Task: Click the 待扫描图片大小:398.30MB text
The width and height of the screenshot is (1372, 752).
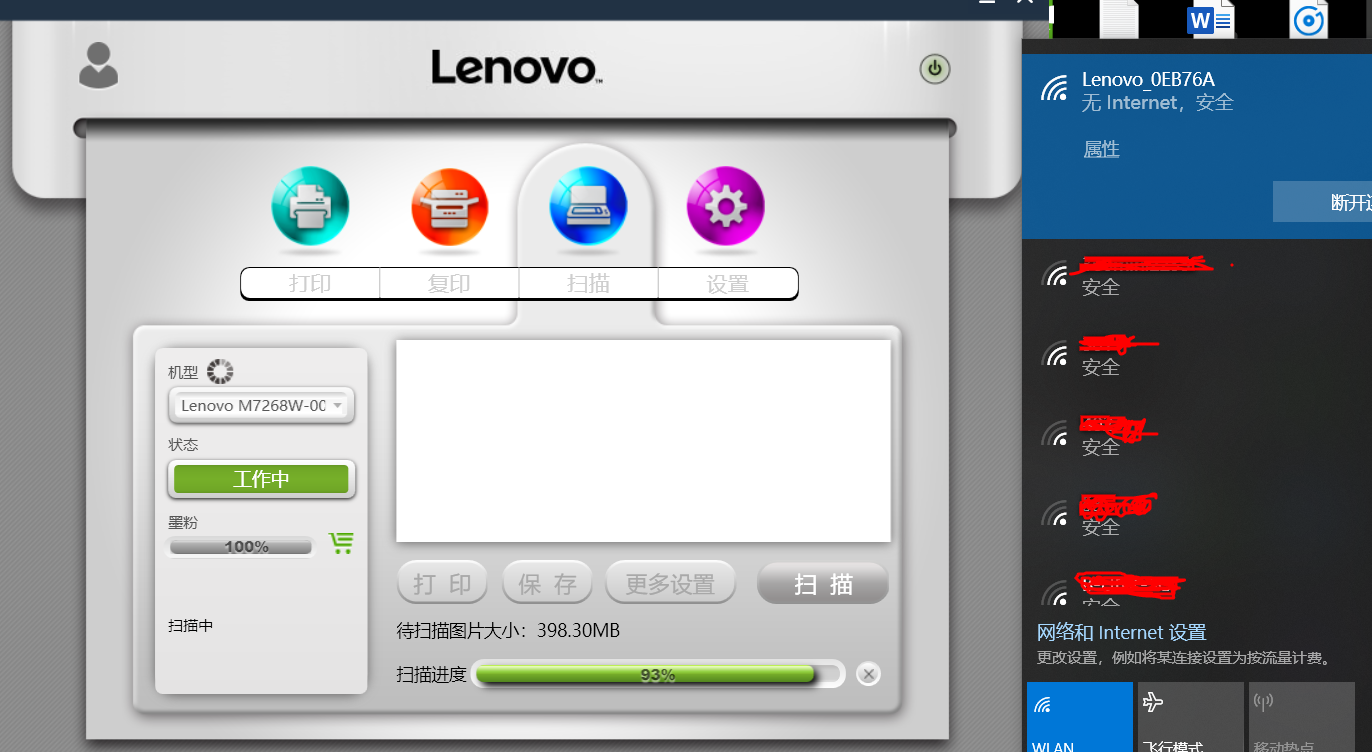Action: [x=509, y=631]
